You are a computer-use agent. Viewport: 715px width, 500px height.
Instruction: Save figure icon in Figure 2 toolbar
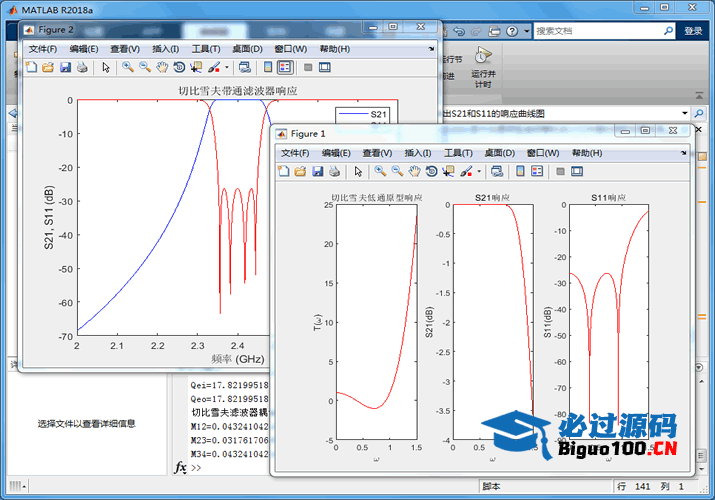pos(65,67)
